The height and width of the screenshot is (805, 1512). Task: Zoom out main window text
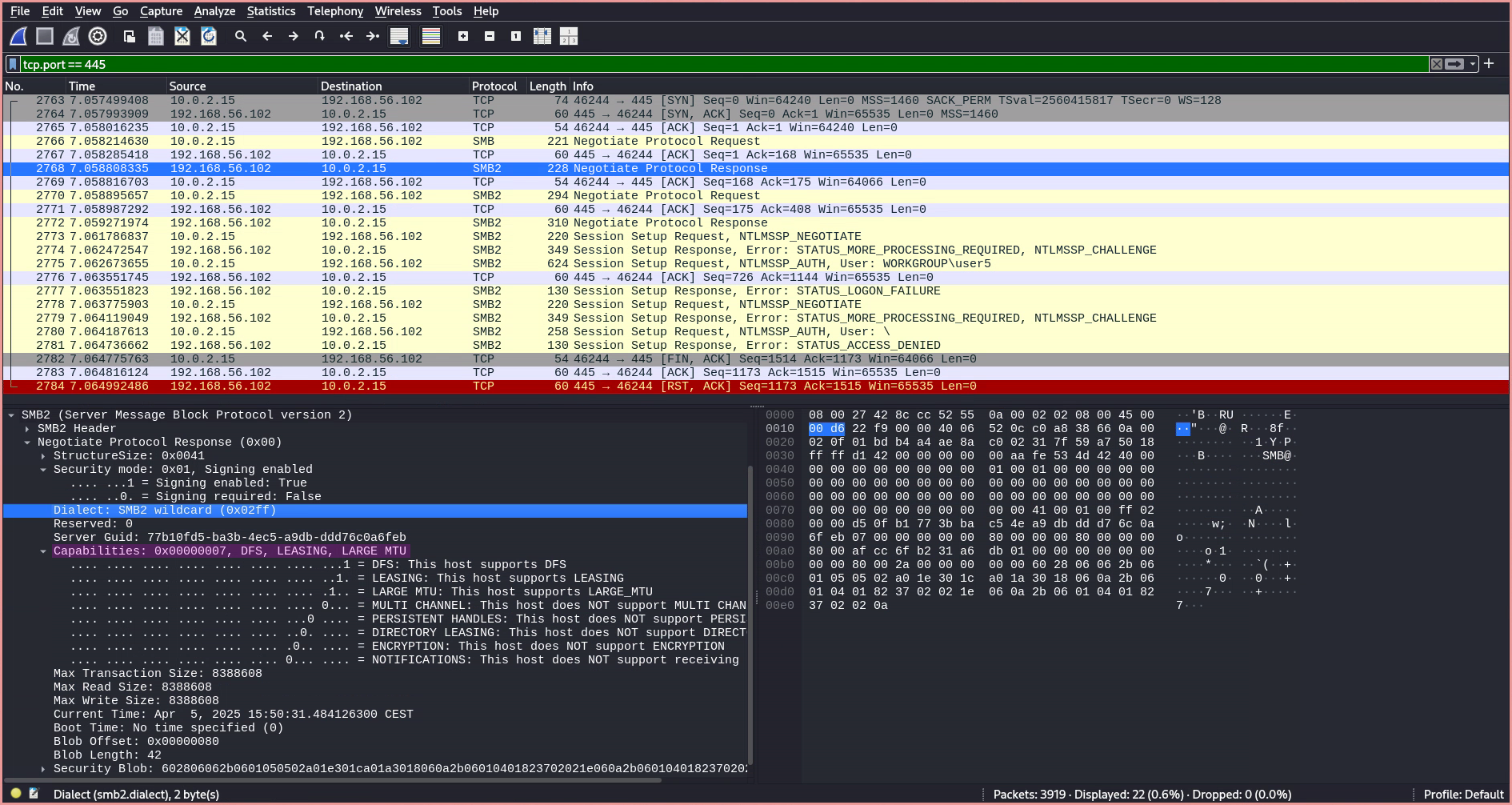(490, 36)
